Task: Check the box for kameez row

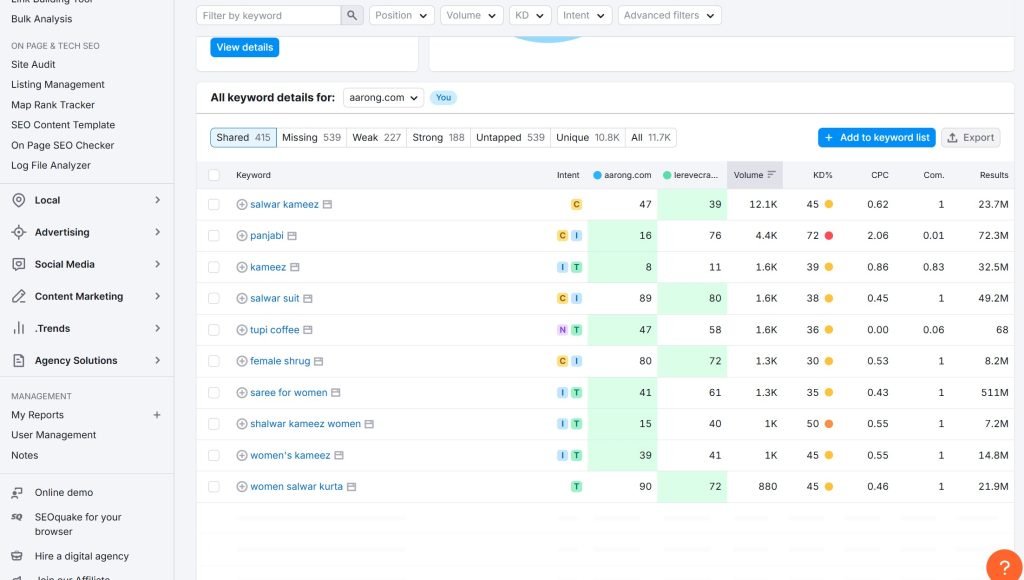Action: click(214, 267)
